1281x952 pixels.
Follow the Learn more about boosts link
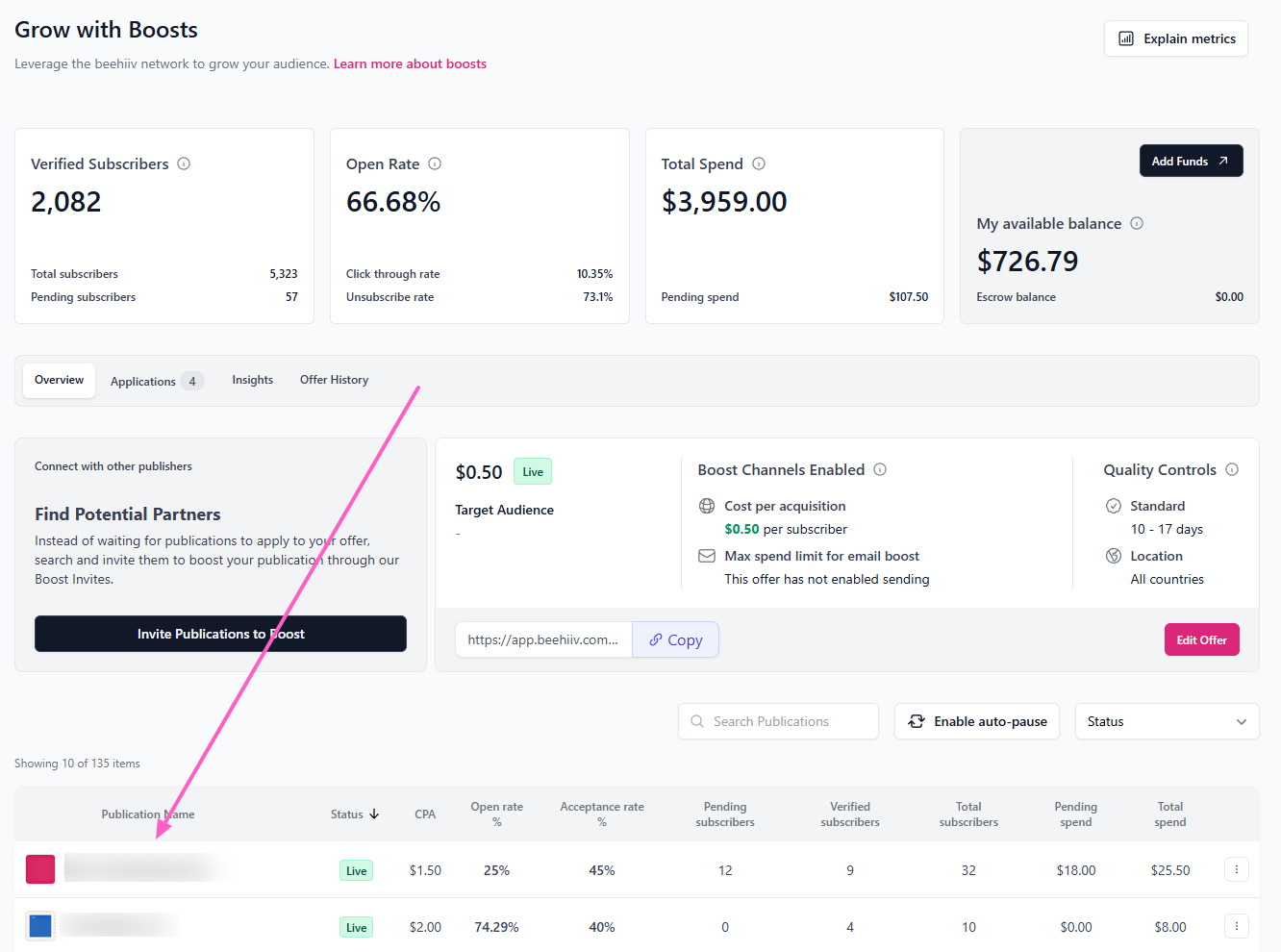pos(410,63)
